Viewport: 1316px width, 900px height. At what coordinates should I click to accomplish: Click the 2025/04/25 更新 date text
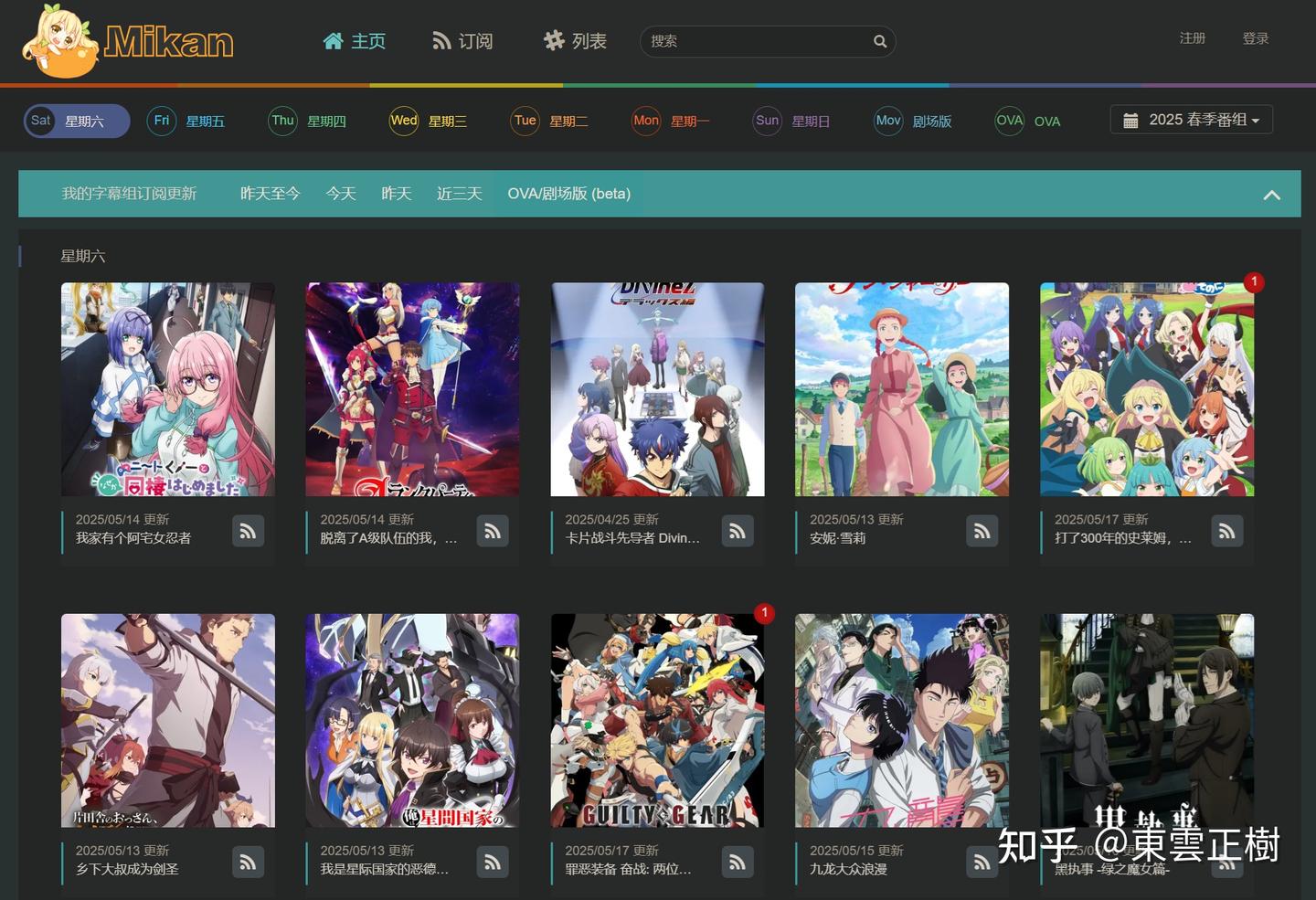tap(611, 519)
